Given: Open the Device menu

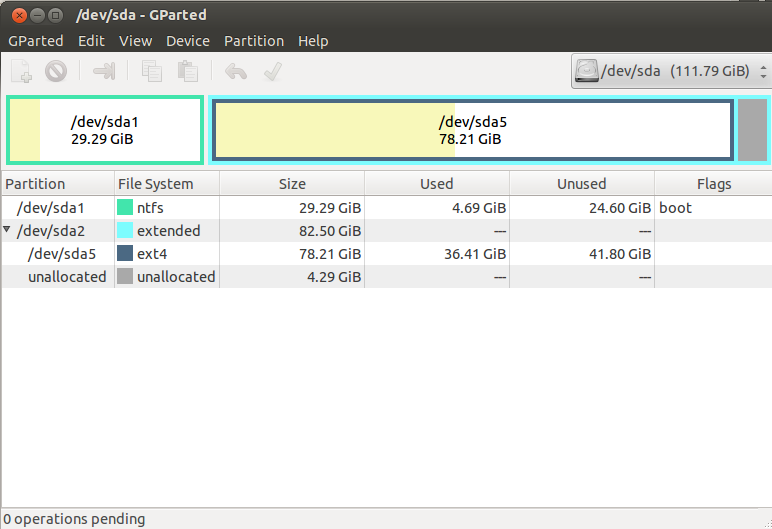Looking at the screenshot, I should [188, 41].
